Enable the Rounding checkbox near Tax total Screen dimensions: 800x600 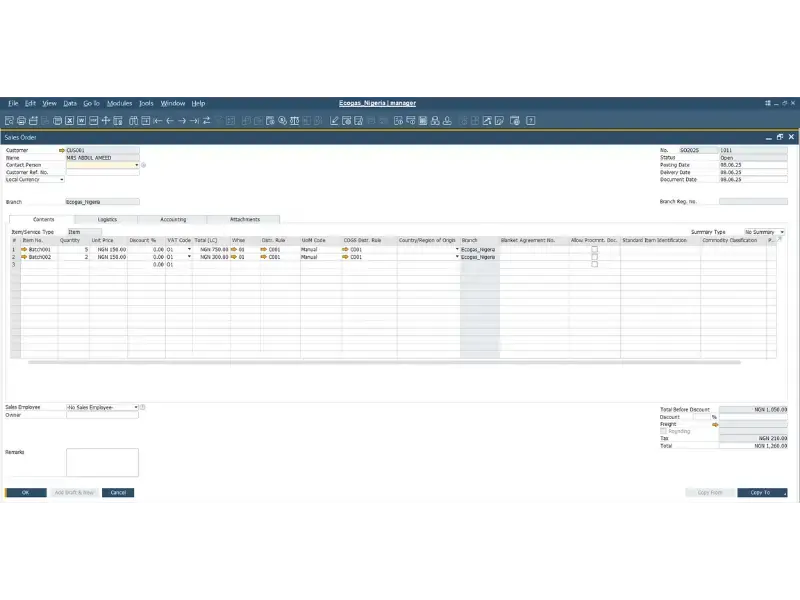663,431
